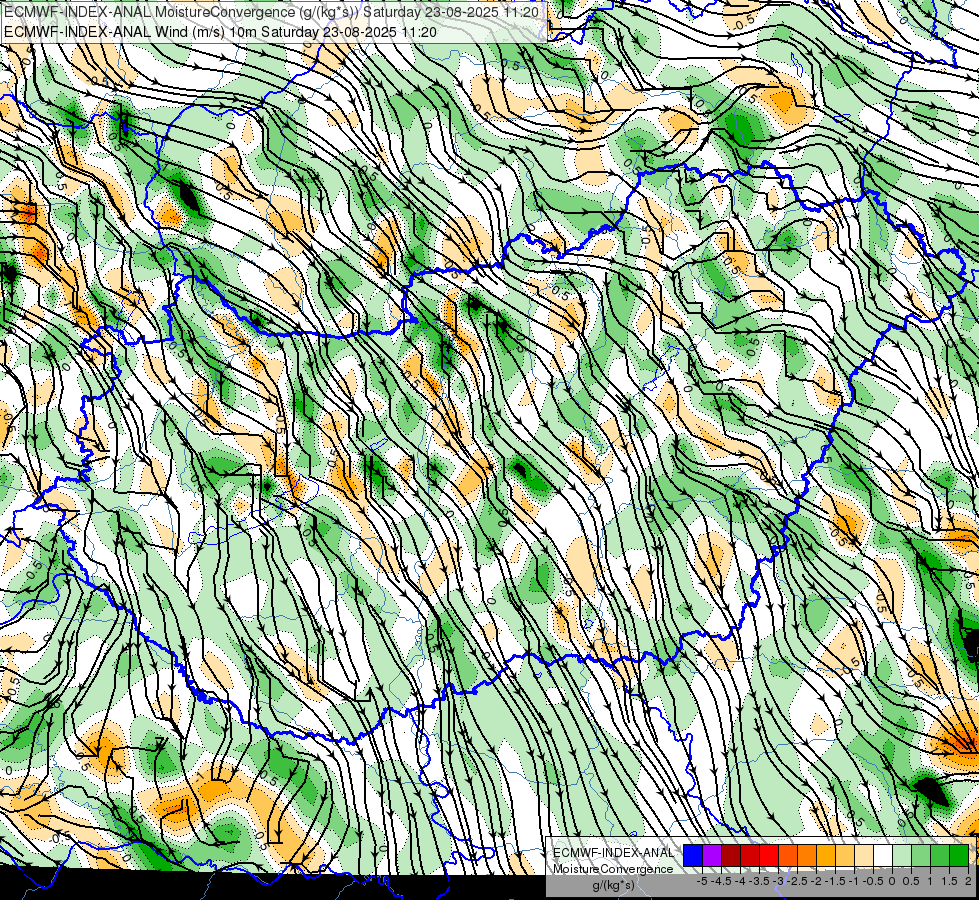Click the legend tick value -4.5
The height and width of the screenshot is (900, 979).
(x=721, y=881)
